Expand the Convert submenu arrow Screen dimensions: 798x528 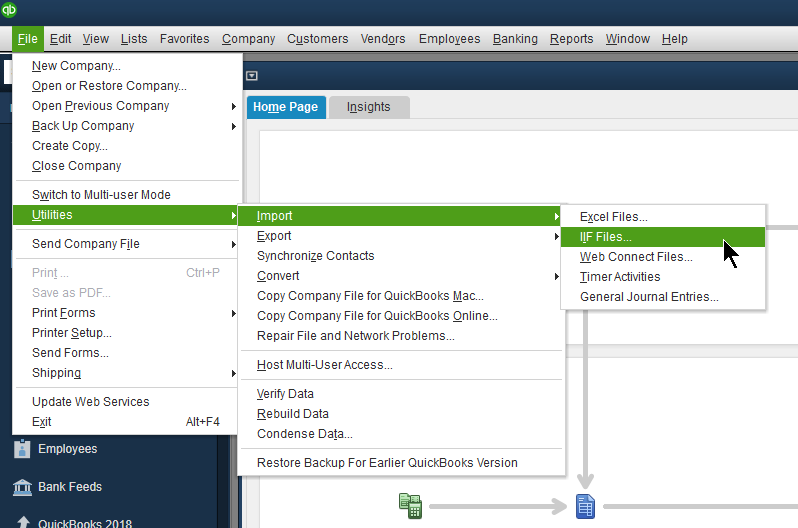pos(557,276)
